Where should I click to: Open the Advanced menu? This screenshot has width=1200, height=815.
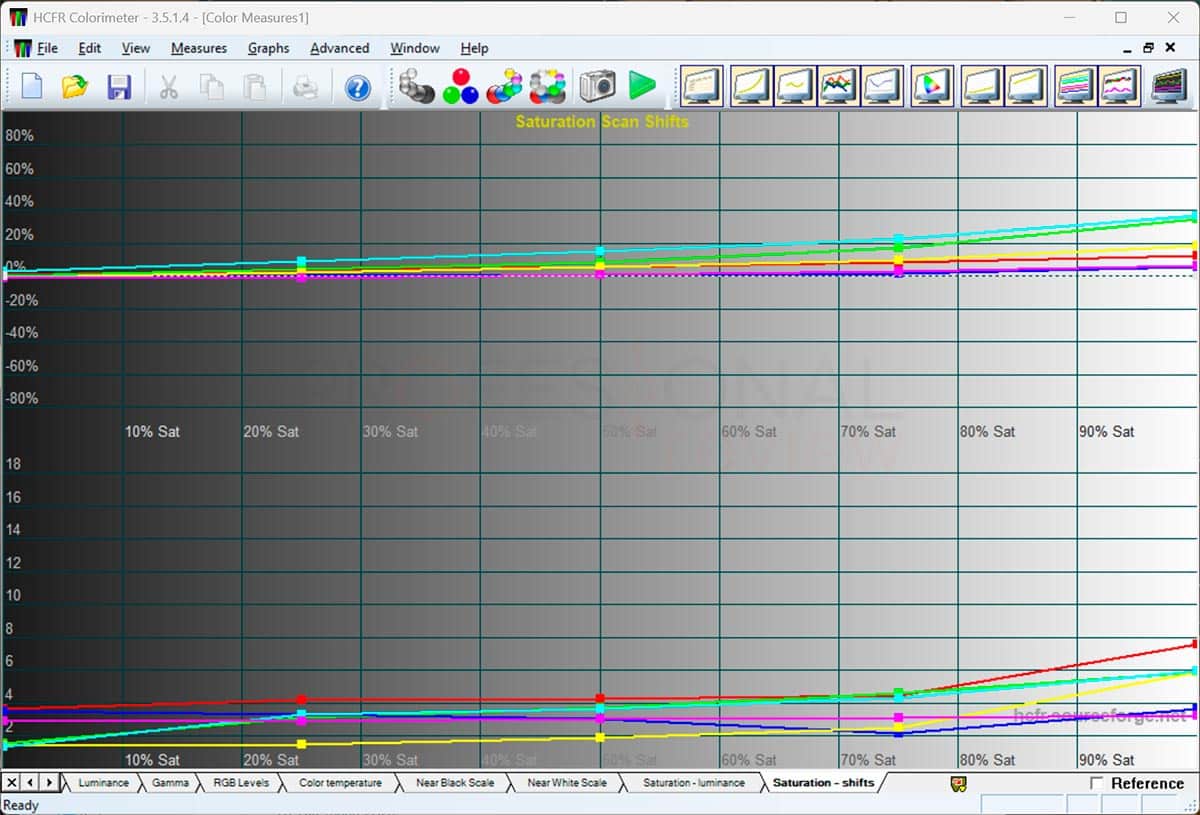[x=339, y=48]
